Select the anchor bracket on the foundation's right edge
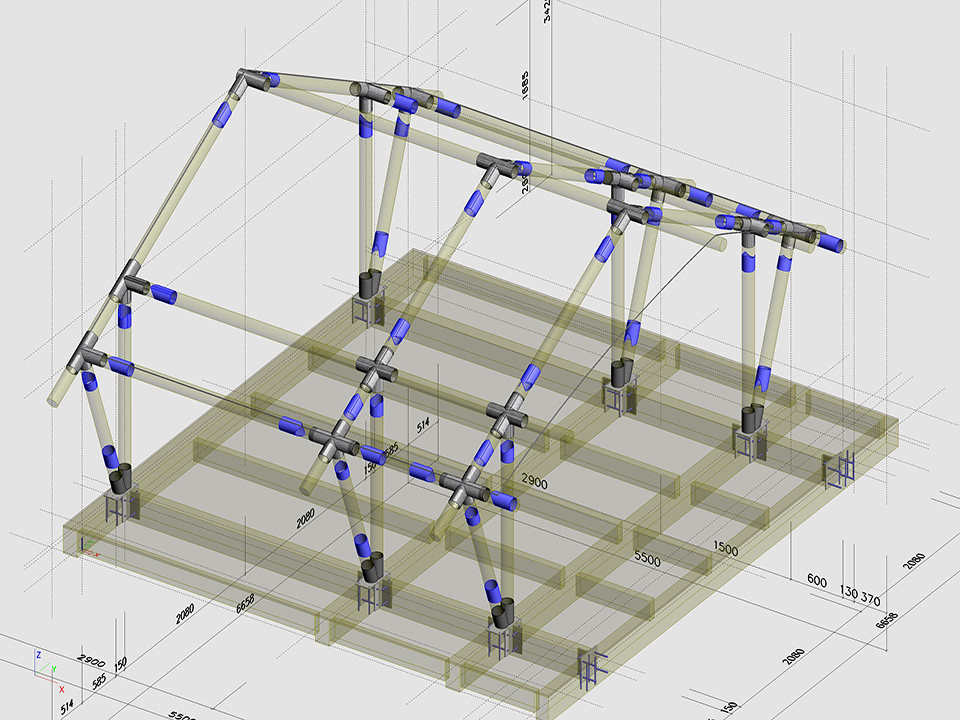This screenshot has width=960, height=720. [839, 468]
